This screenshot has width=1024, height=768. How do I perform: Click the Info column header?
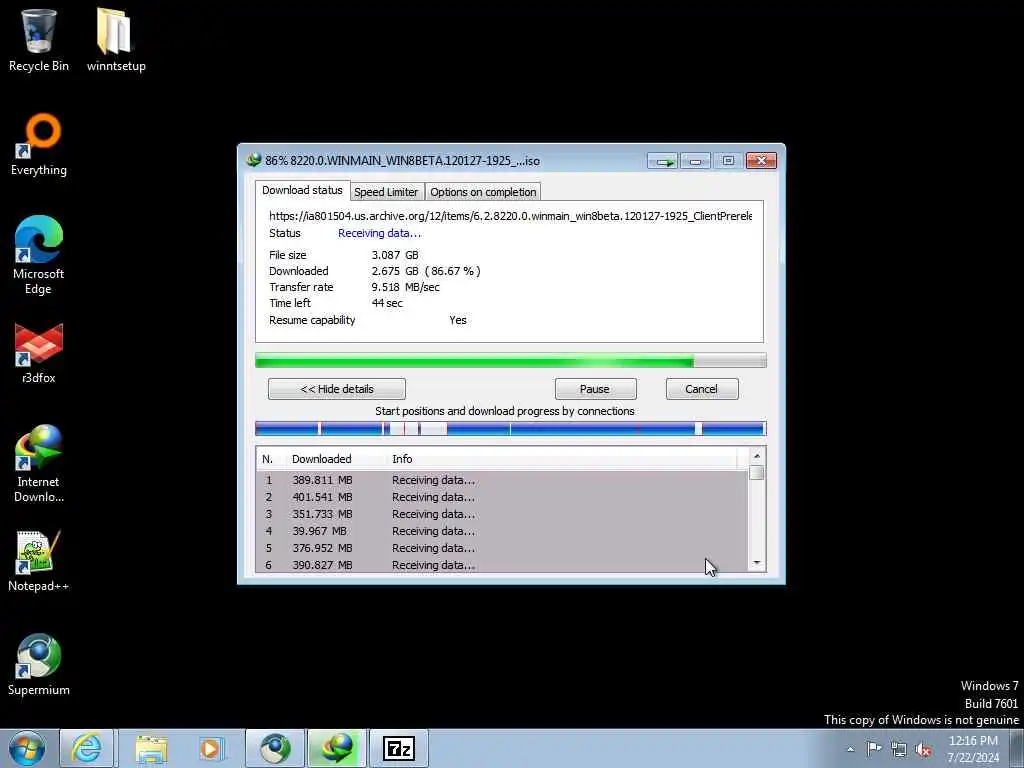click(x=562, y=459)
